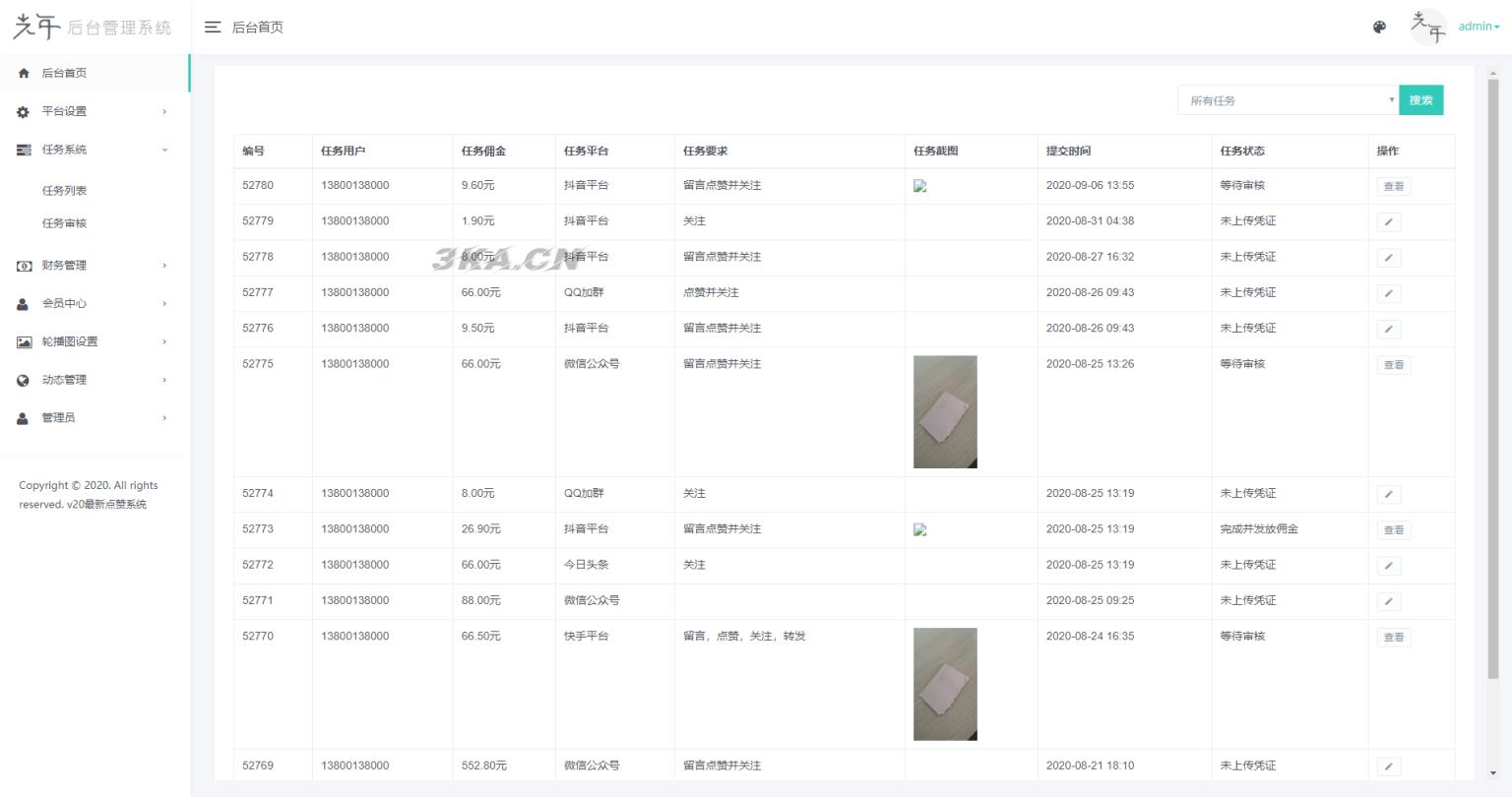This screenshot has width=1512, height=797.
Task: Click the hamburger menu toggle icon
Action: pyautogui.click(x=212, y=28)
